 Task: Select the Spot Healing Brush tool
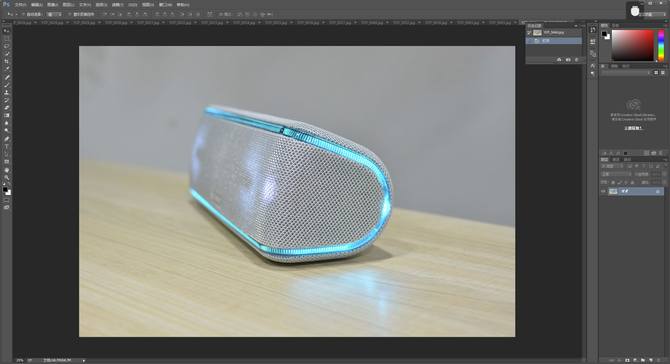point(6,77)
